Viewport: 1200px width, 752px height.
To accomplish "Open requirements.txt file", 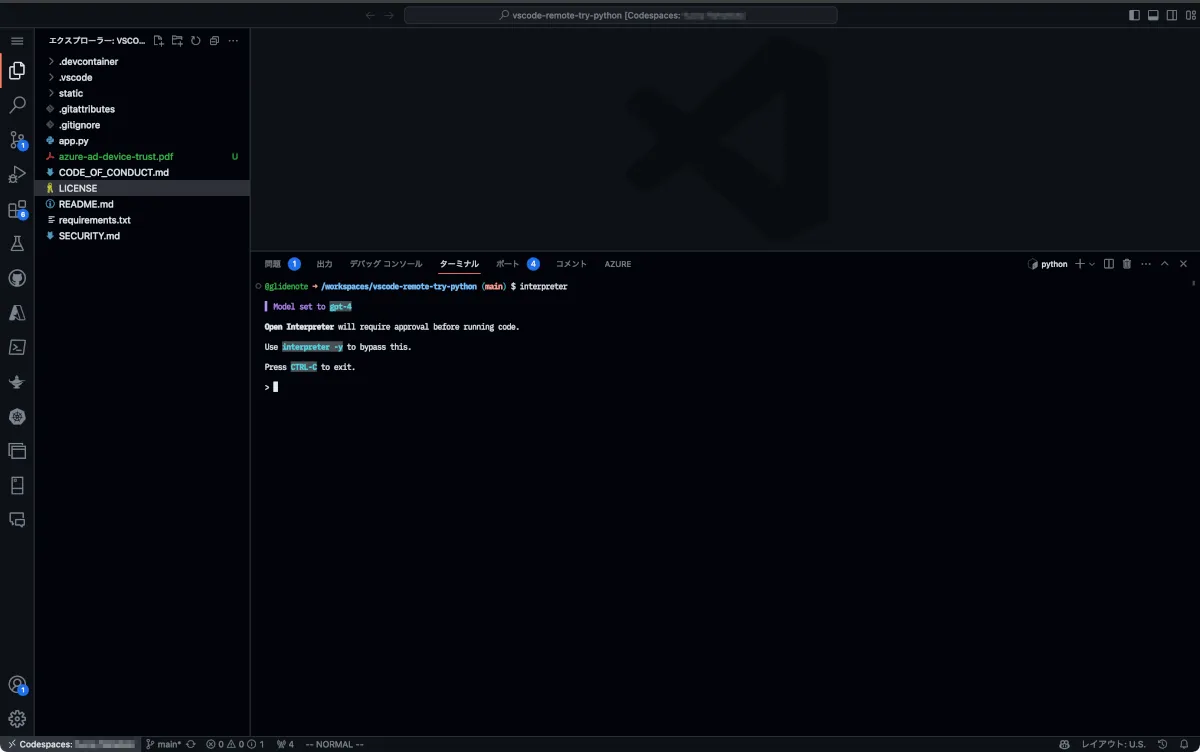I will pos(142,220).
